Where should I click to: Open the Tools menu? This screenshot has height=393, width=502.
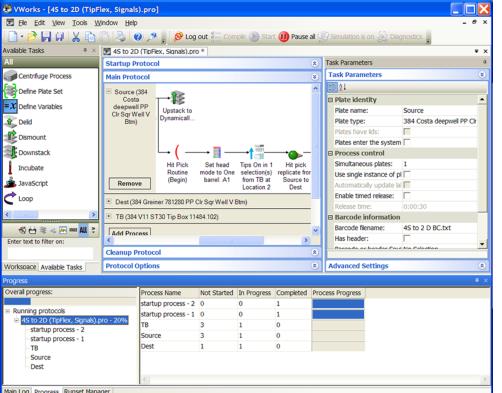coord(80,23)
